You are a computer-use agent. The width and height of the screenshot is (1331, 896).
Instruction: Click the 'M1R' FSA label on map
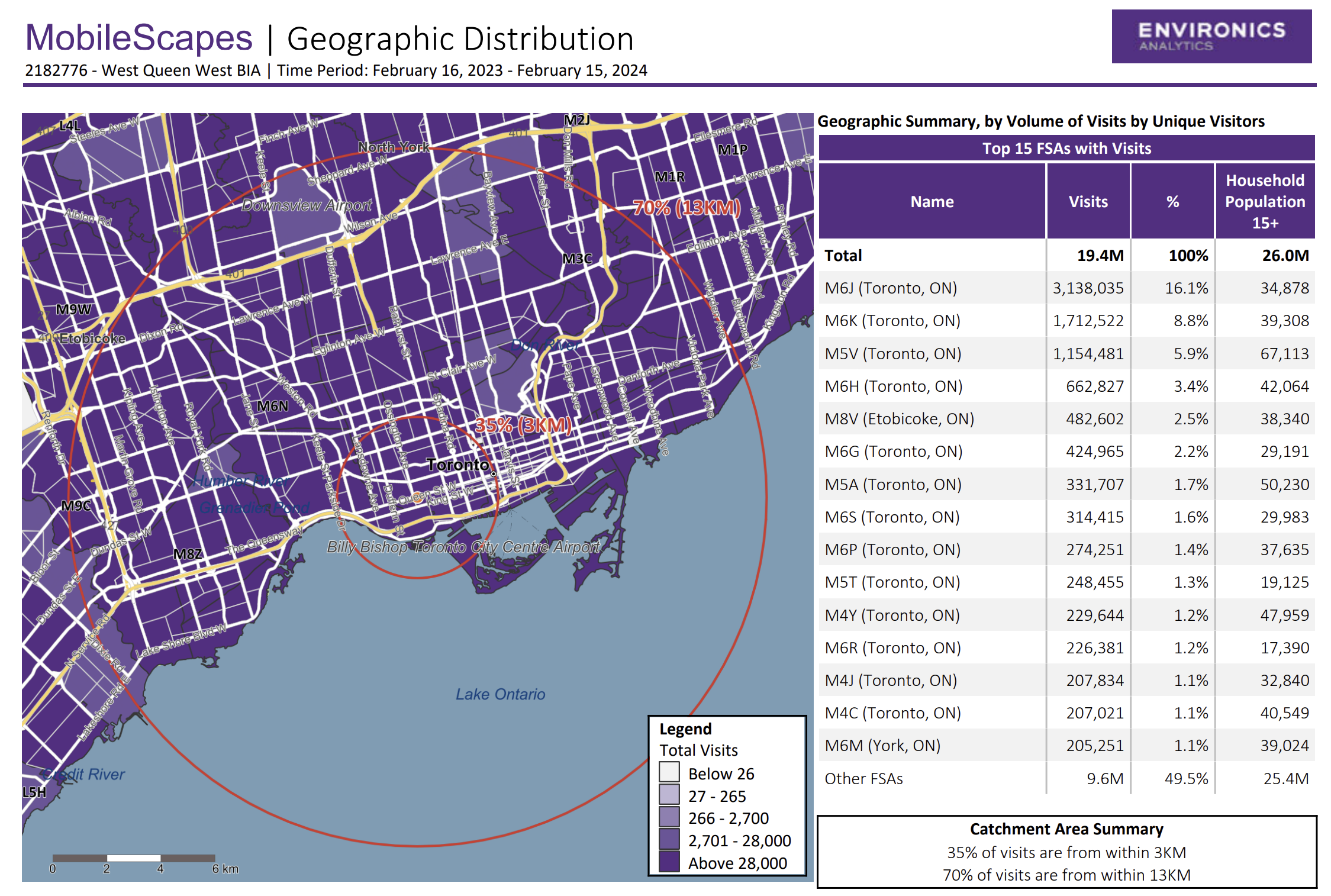[x=669, y=177]
